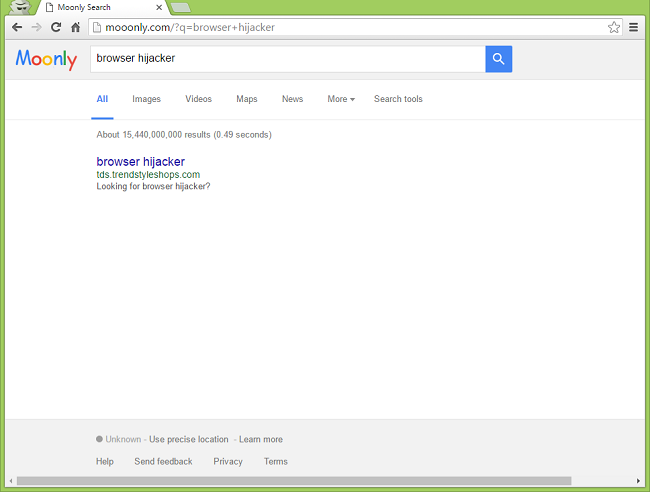This screenshot has width=650, height=492.
Task: Bookmark this page with the star icon
Action: pyautogui.click(x=614, y=27)
